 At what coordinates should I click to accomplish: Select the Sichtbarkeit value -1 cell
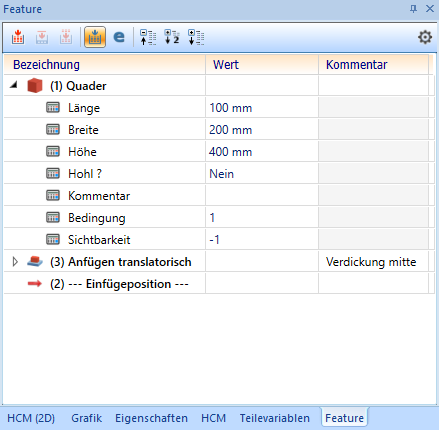coord(262,240)
